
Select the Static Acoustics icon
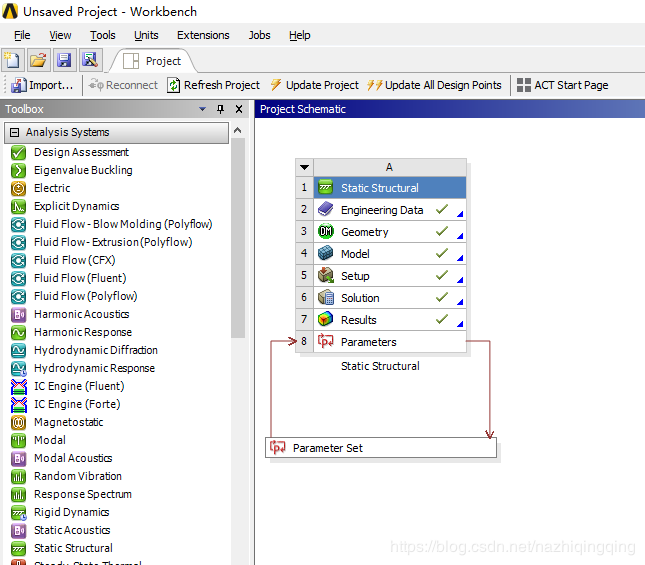[x=19, y=530]
